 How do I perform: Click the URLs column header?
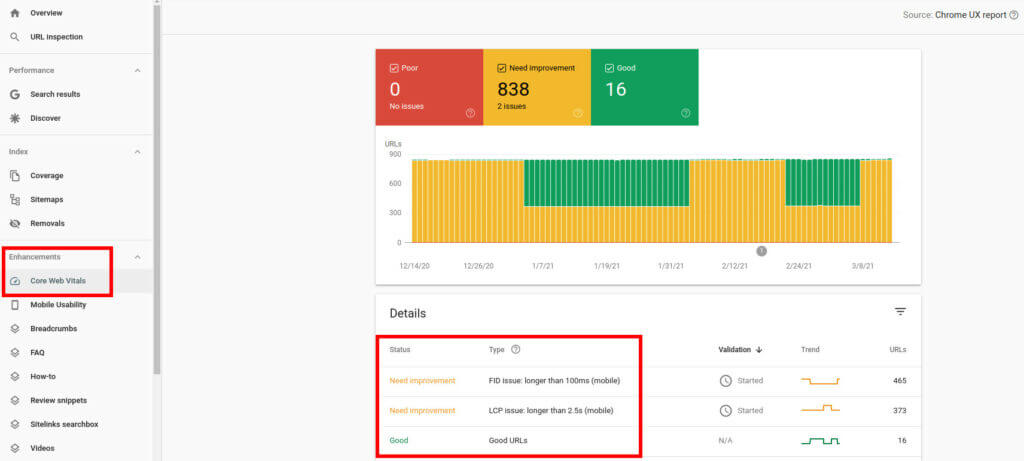897,350
